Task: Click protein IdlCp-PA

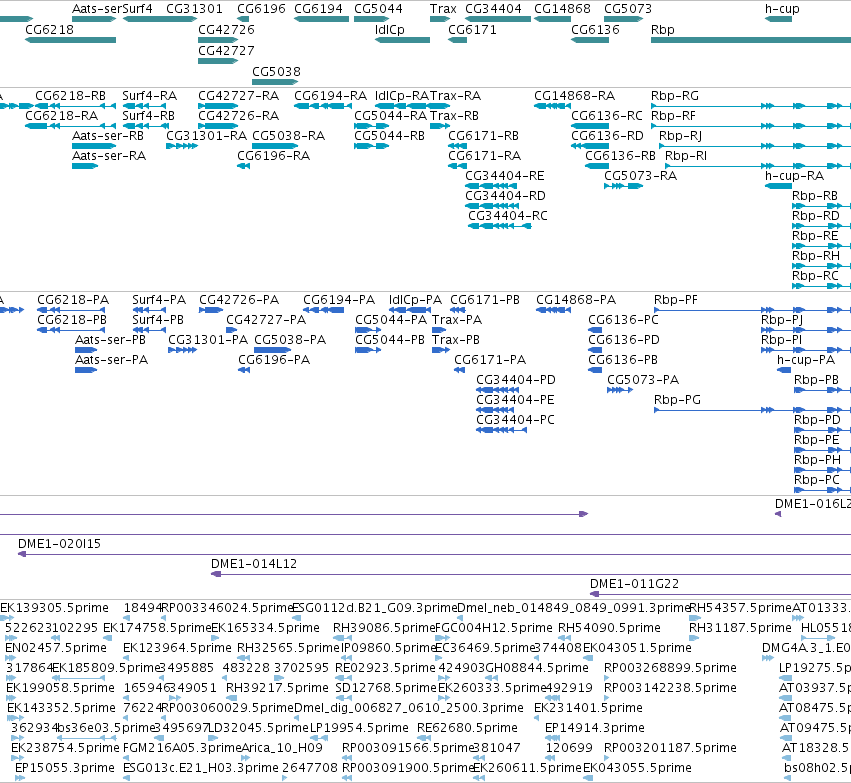Action: tap(410, 310)
